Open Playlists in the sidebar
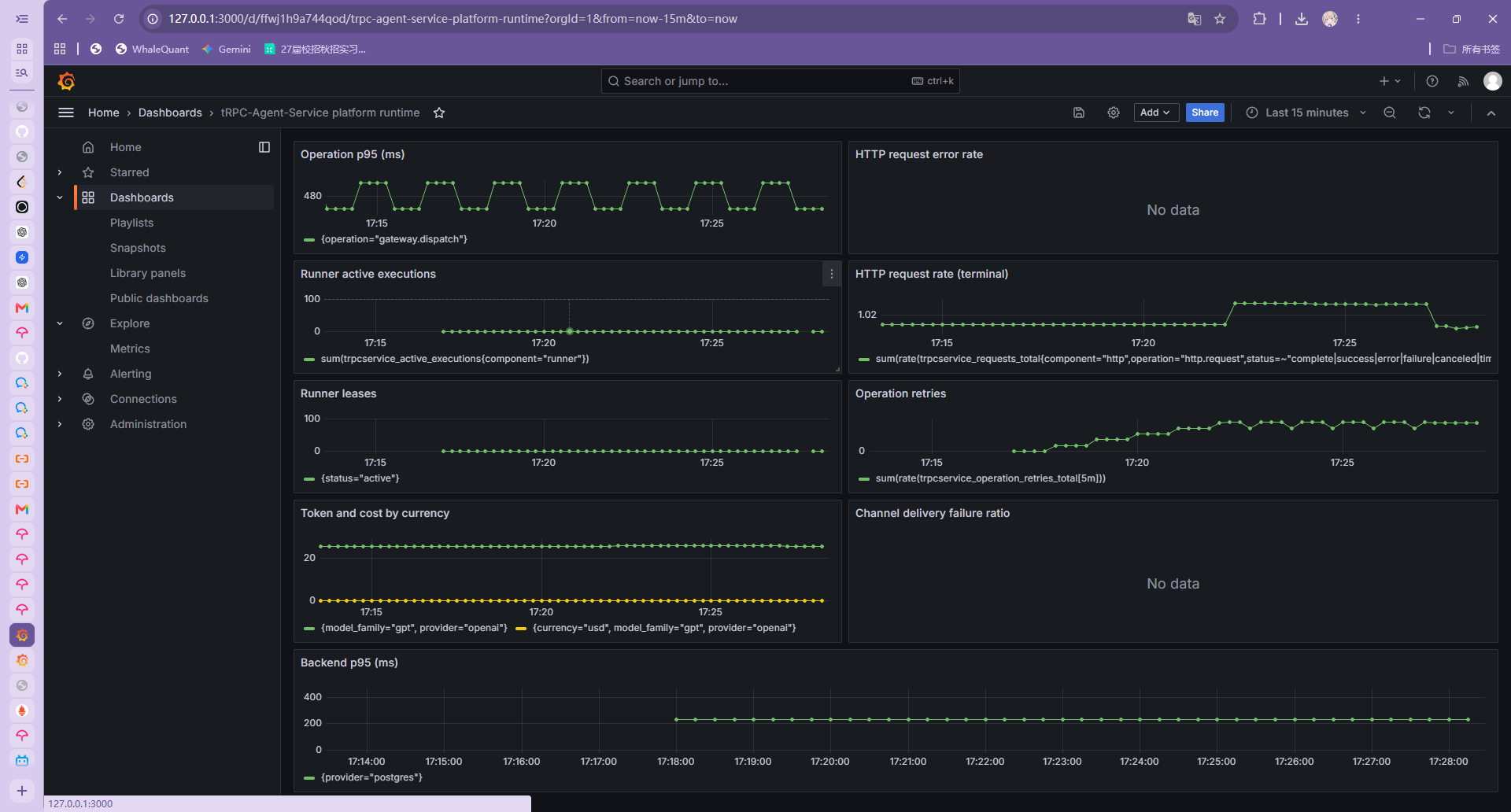1511x812 pixels. point(131,223)
